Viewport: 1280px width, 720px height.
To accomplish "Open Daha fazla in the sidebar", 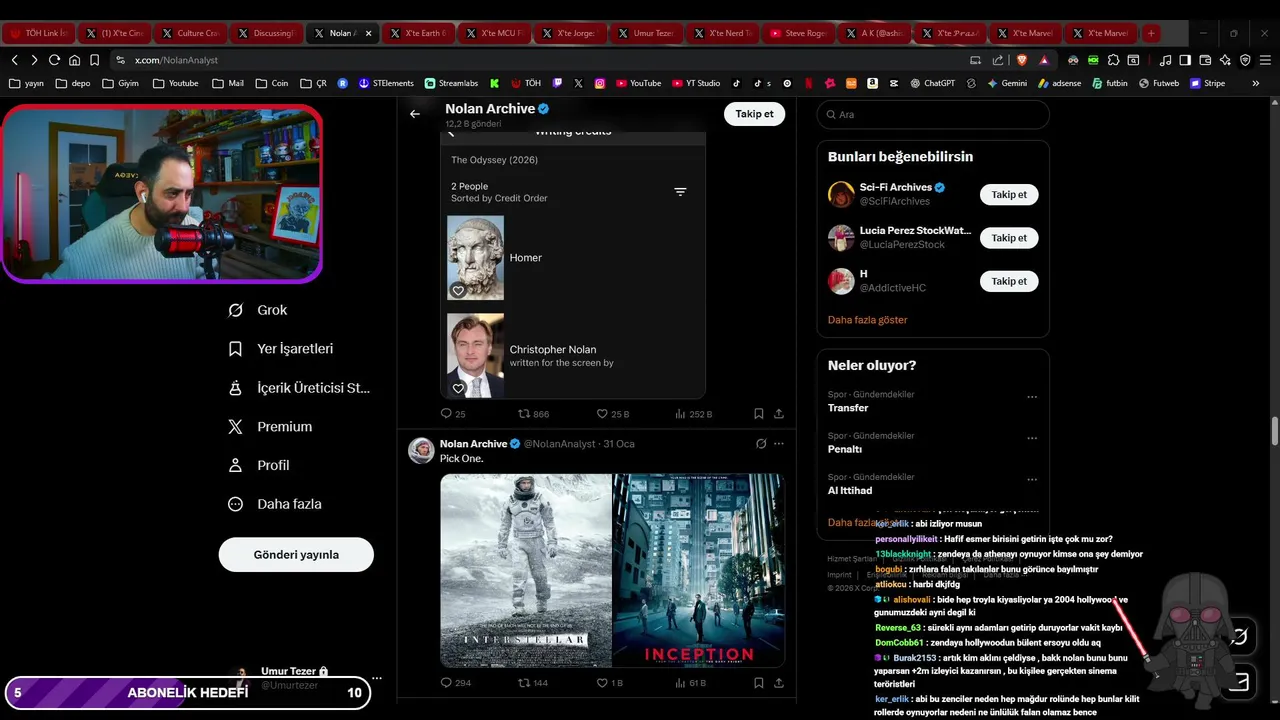I will [x=274, y=504].
